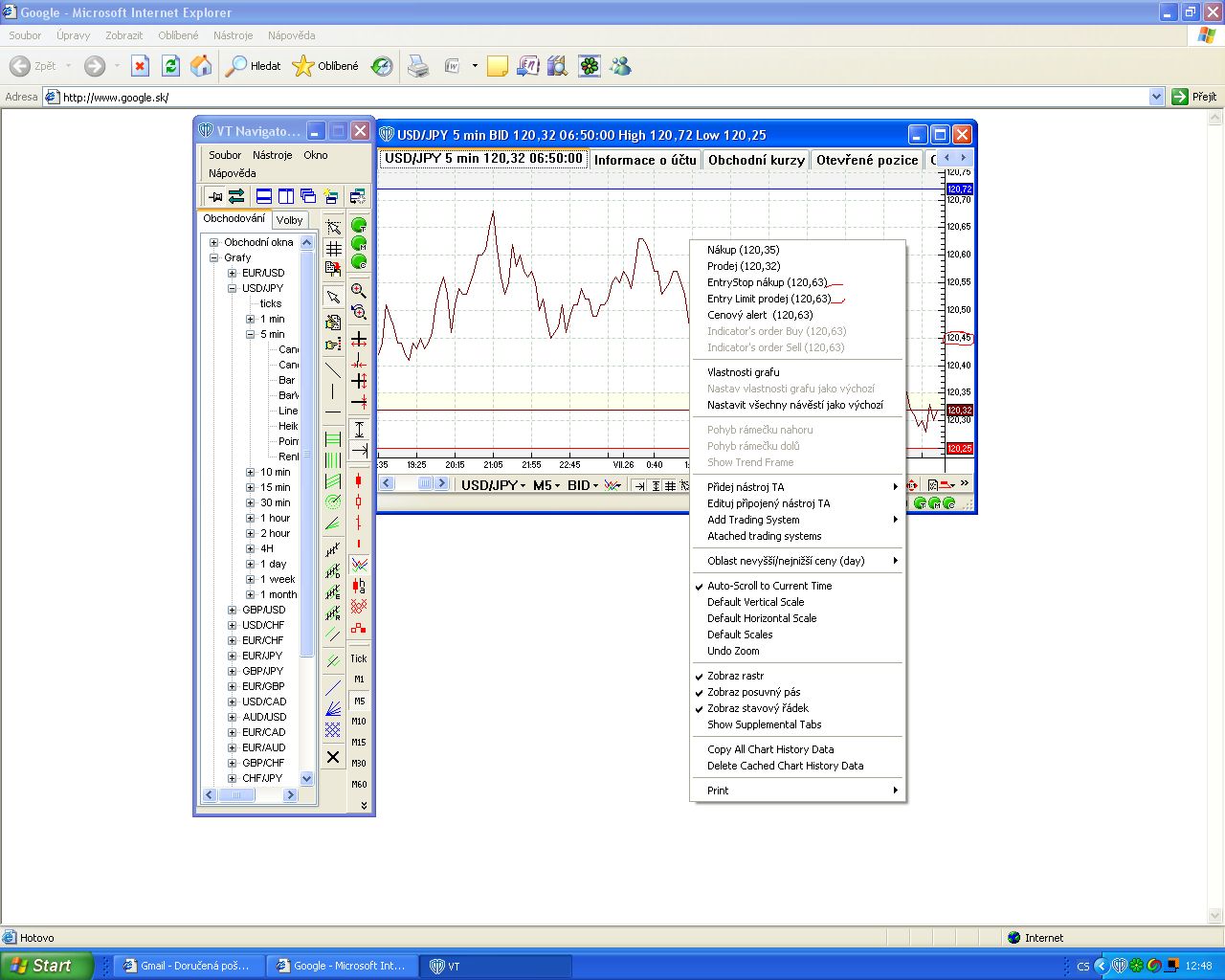Switch to the Volby tab
Image resolution: width=1225 pixels, height=980 pixels.
click(x=289, y=220)
